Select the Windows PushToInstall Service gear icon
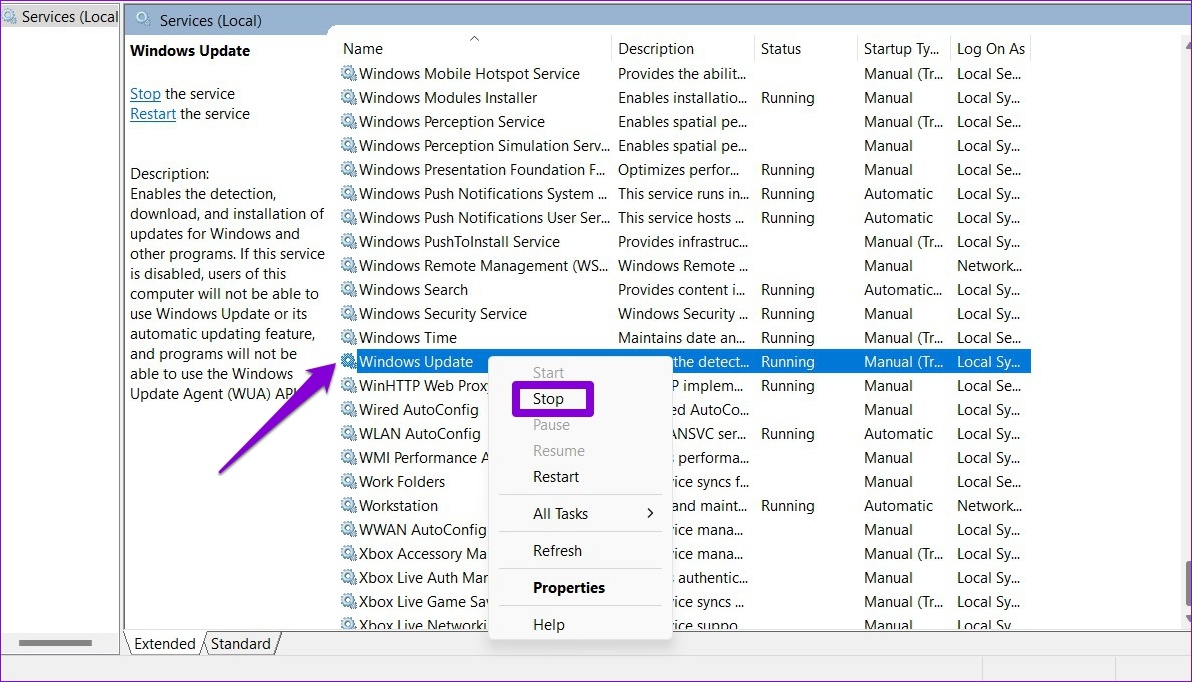The image size is (1192, 682). [x=348, y=242]
